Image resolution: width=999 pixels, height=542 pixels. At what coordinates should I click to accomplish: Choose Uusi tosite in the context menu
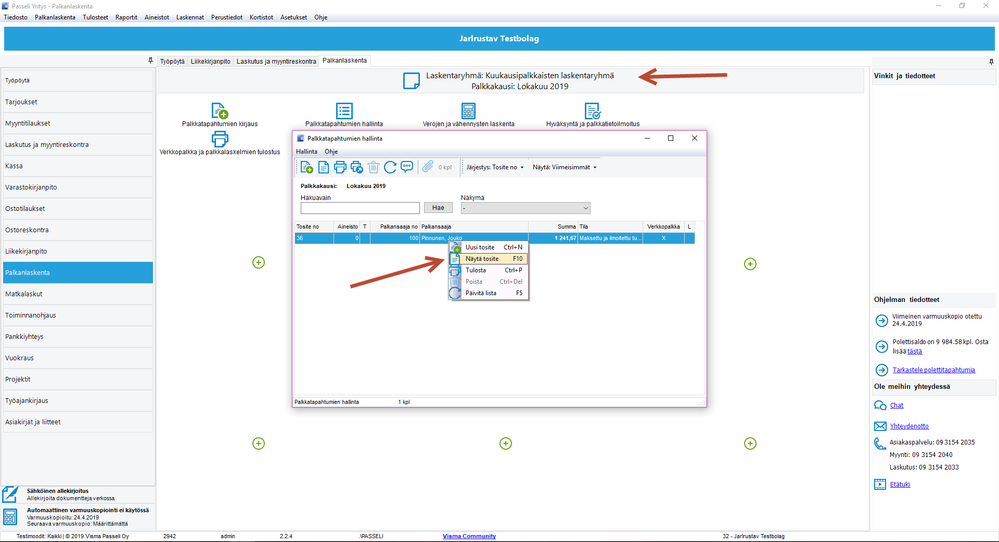click(489, 247)
